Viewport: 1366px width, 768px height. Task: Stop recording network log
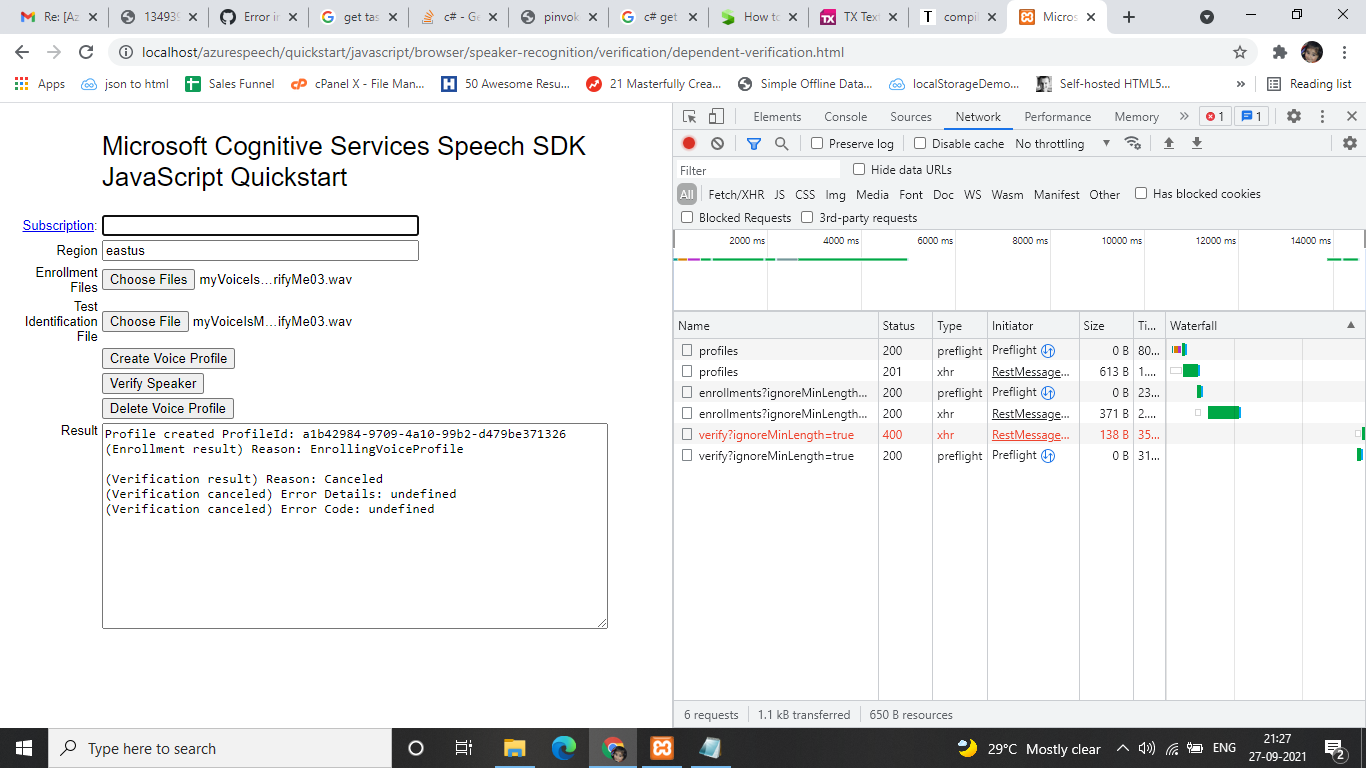(x=688, y=143)
